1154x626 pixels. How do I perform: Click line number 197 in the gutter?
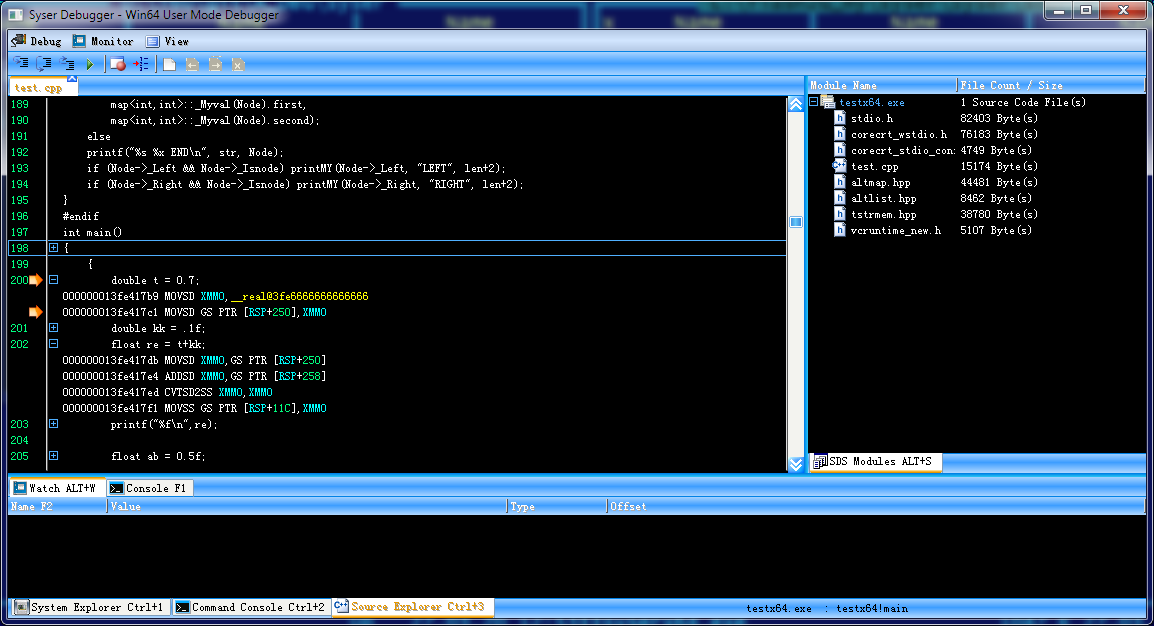[19, 232]
